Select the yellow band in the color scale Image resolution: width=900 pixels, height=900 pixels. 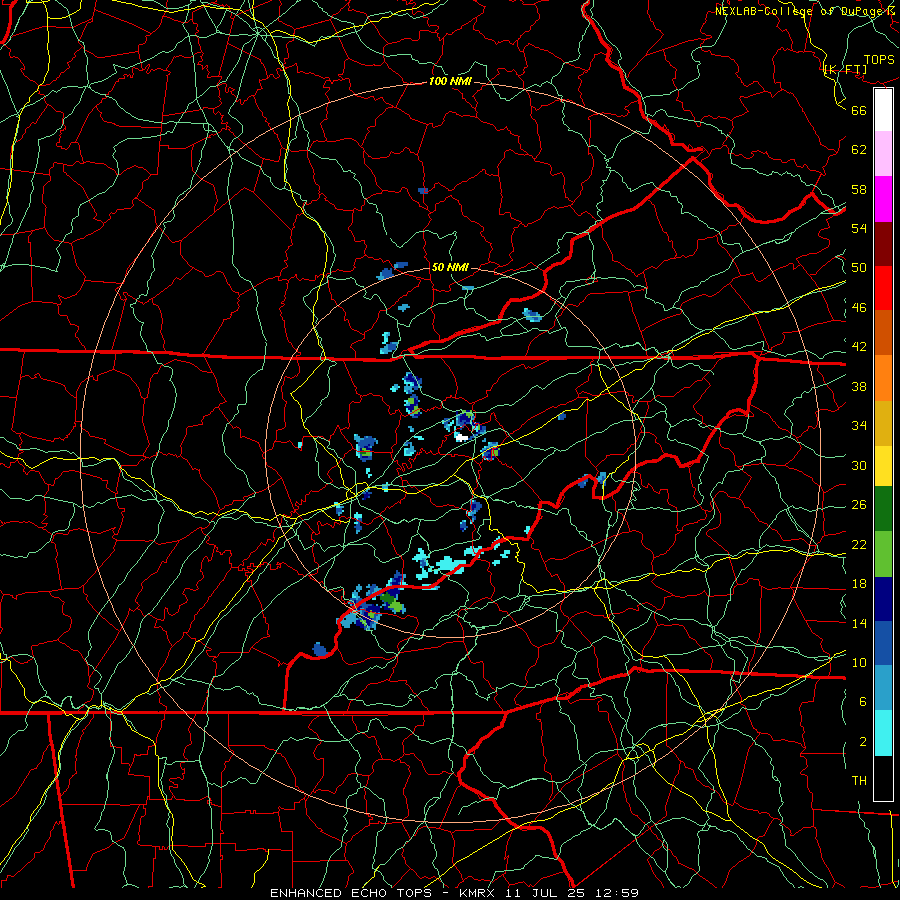click(x=883, y=466)
